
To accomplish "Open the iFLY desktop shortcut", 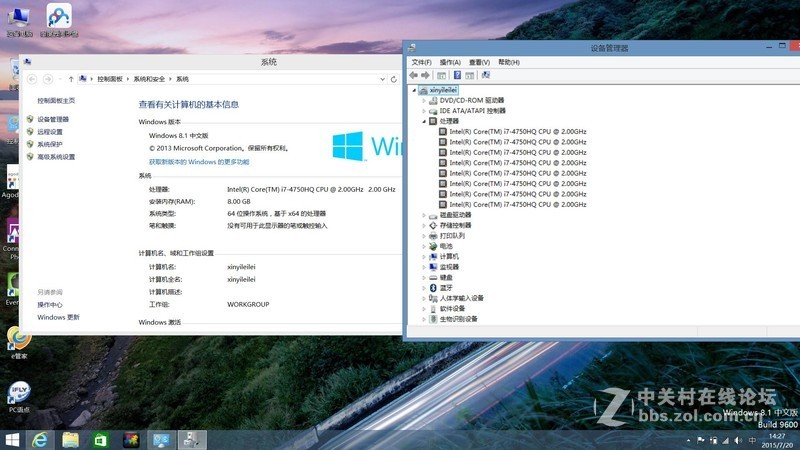I will [x=19, y=397].
